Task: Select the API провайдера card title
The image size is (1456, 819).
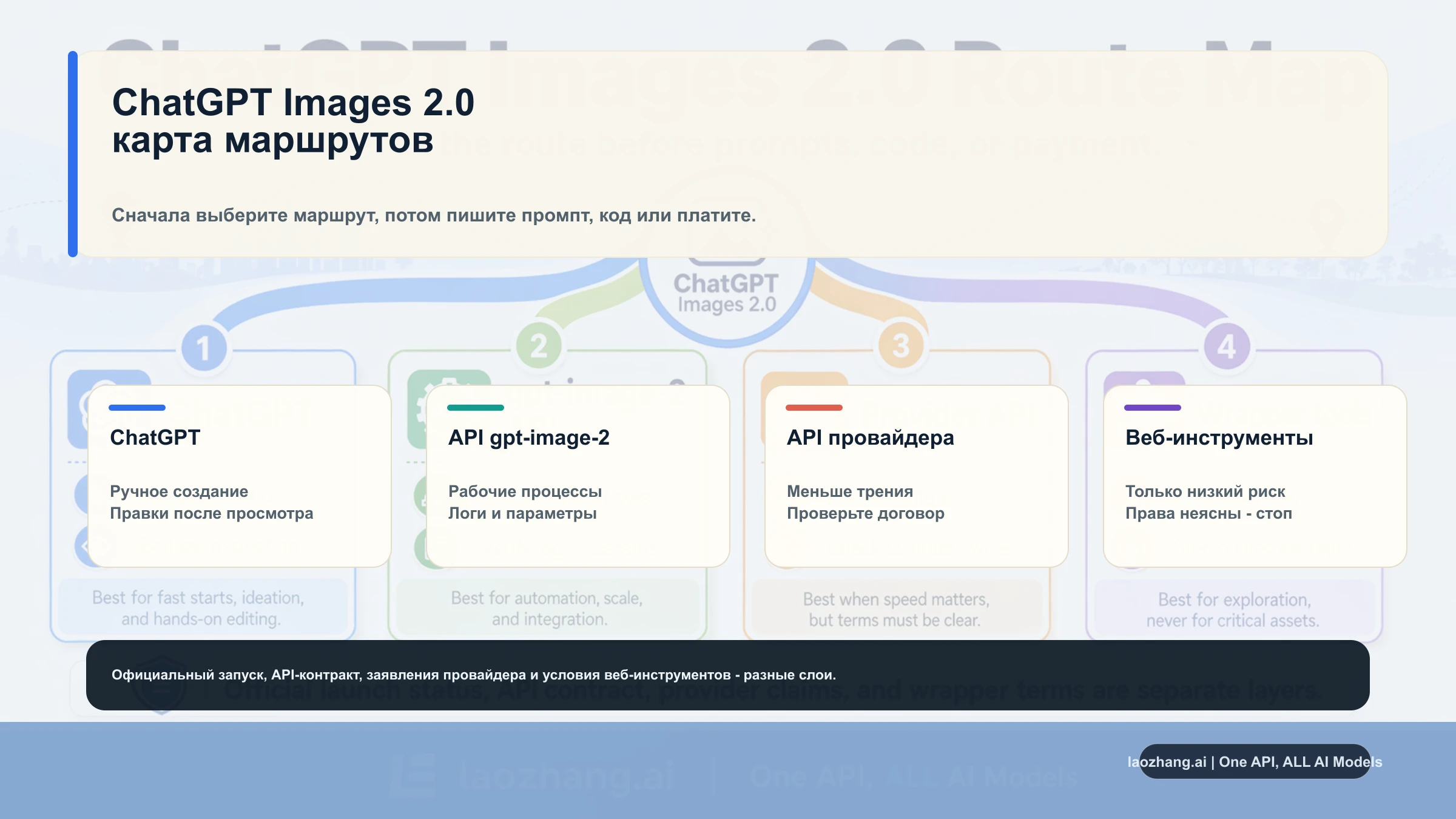Action: (x=870, y=437)
